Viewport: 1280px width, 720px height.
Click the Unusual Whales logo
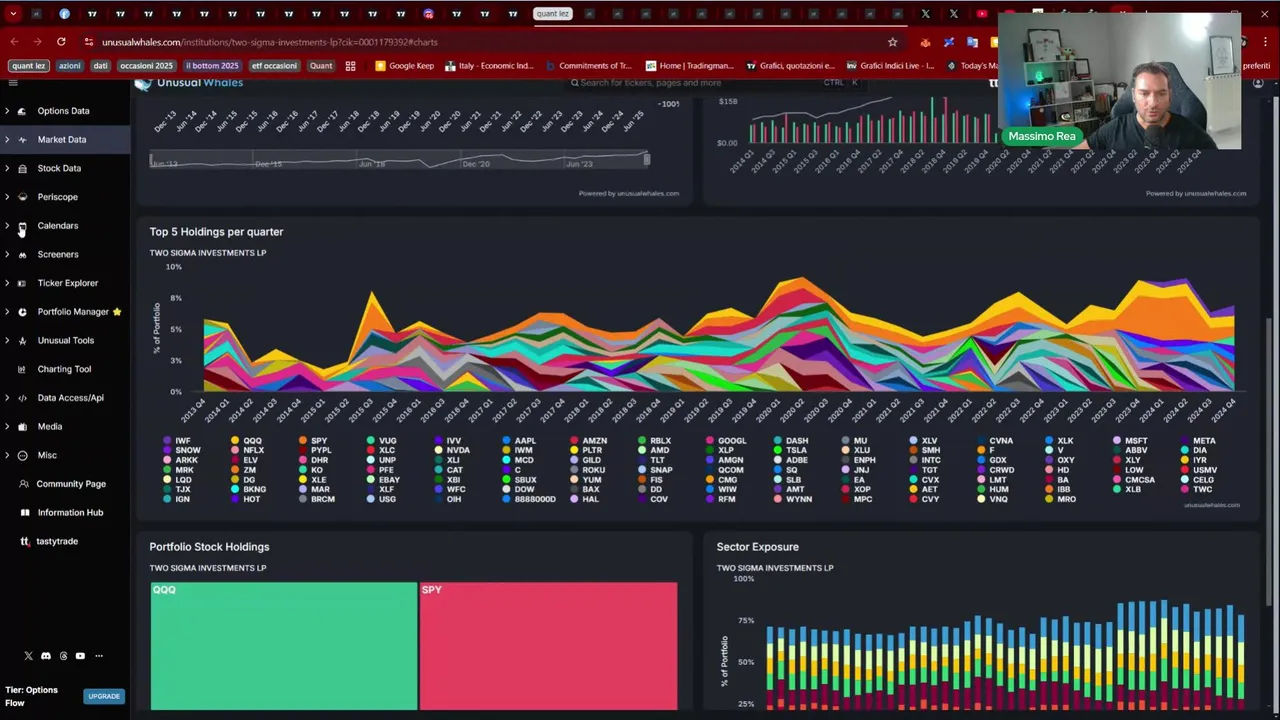[x=190, y=83]
